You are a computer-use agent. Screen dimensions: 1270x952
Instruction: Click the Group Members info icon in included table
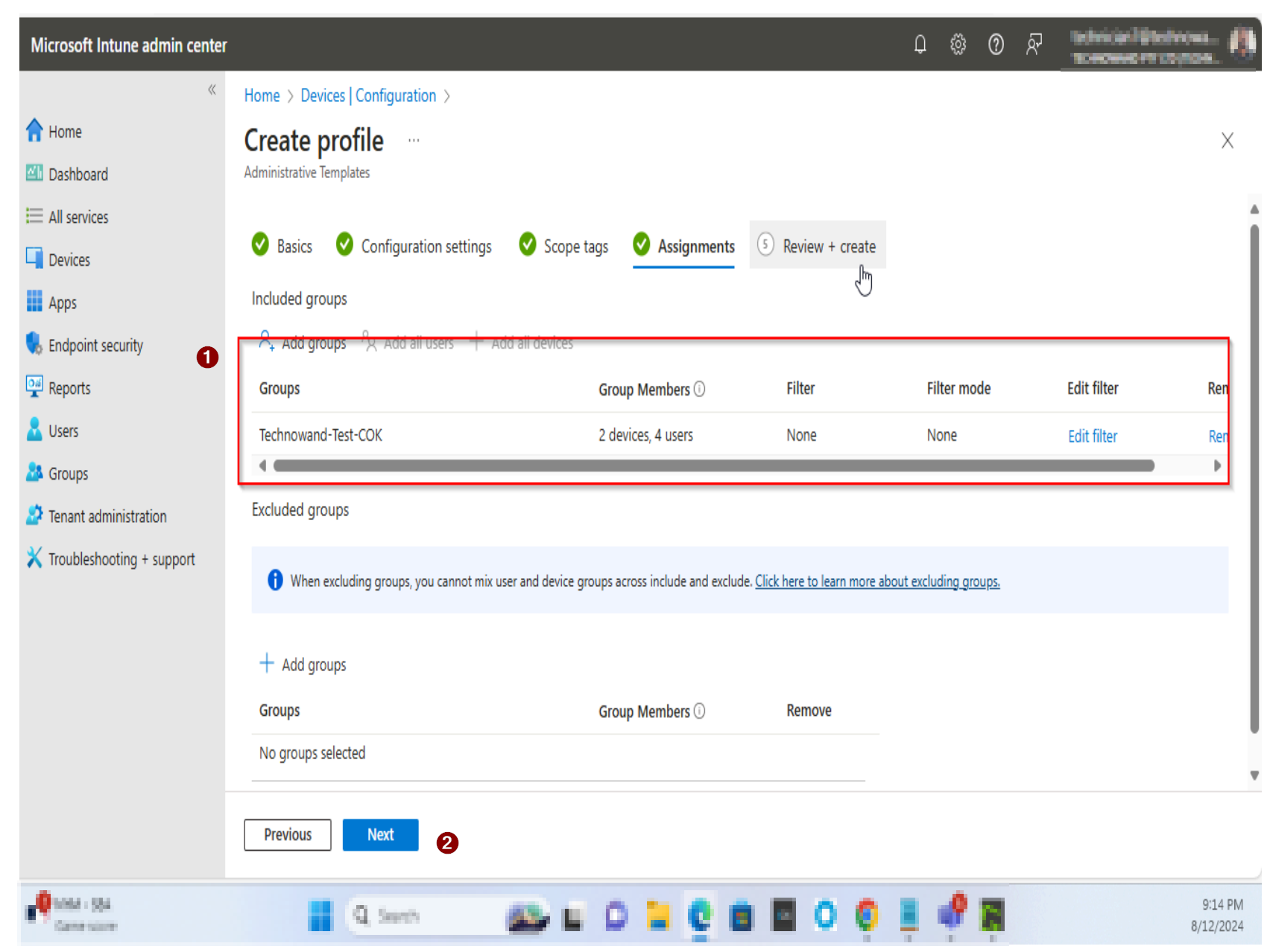(700, 389)
